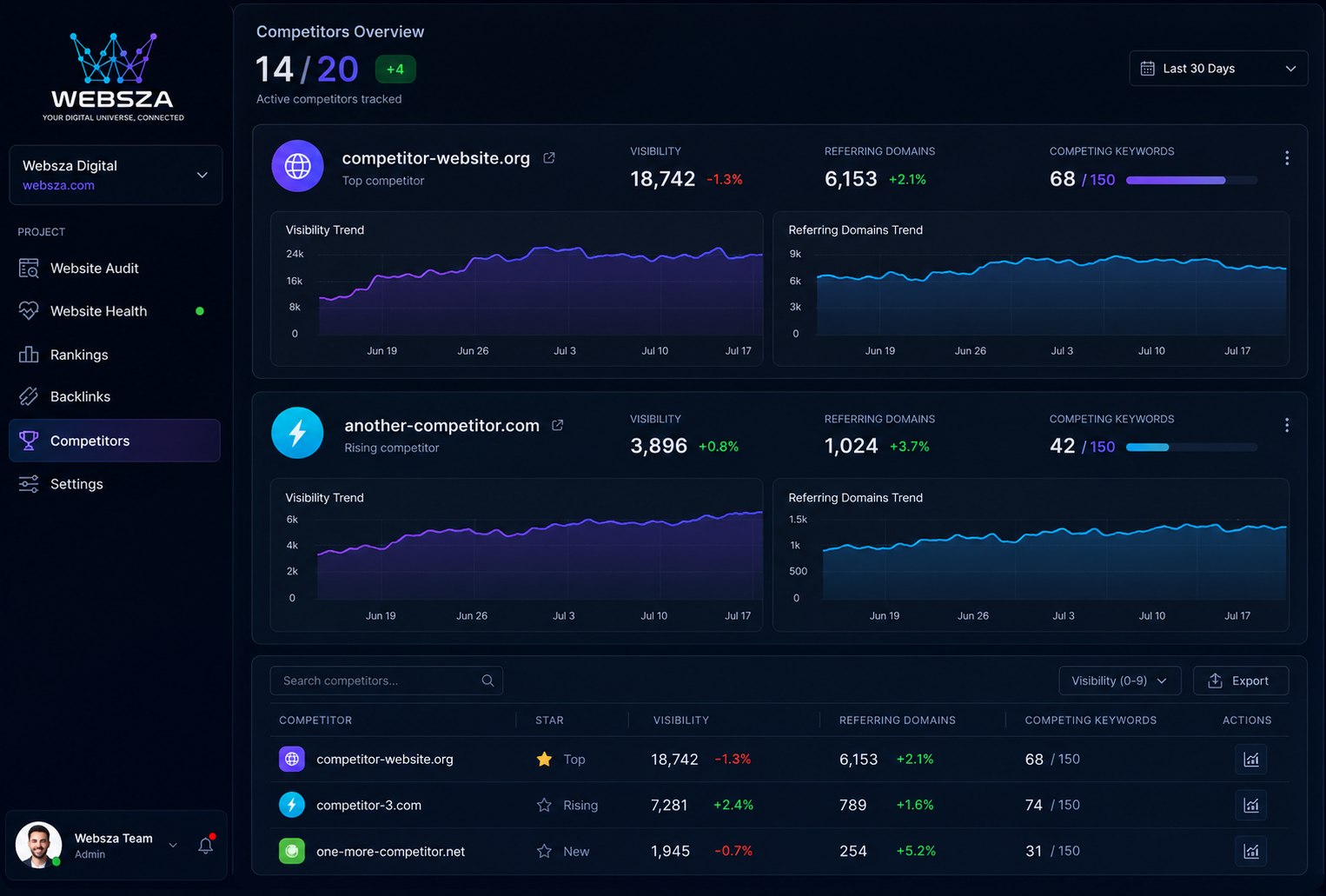Open the notifications bell

pos(206,845)
